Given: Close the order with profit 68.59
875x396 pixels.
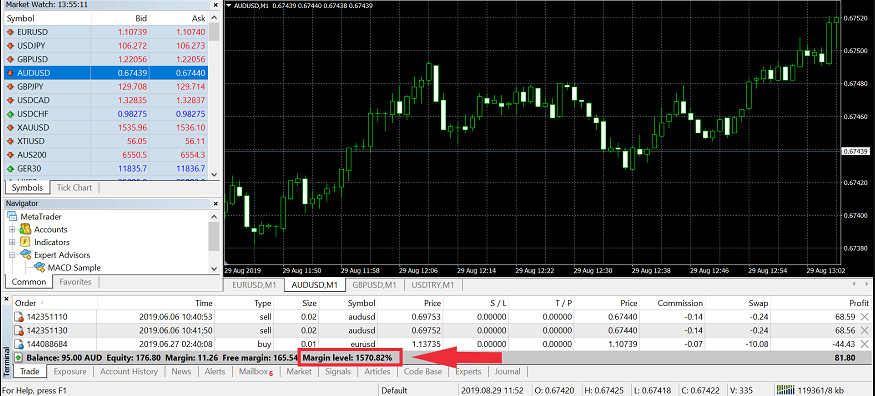Looking at the screenshot, I should coord(864,317).
